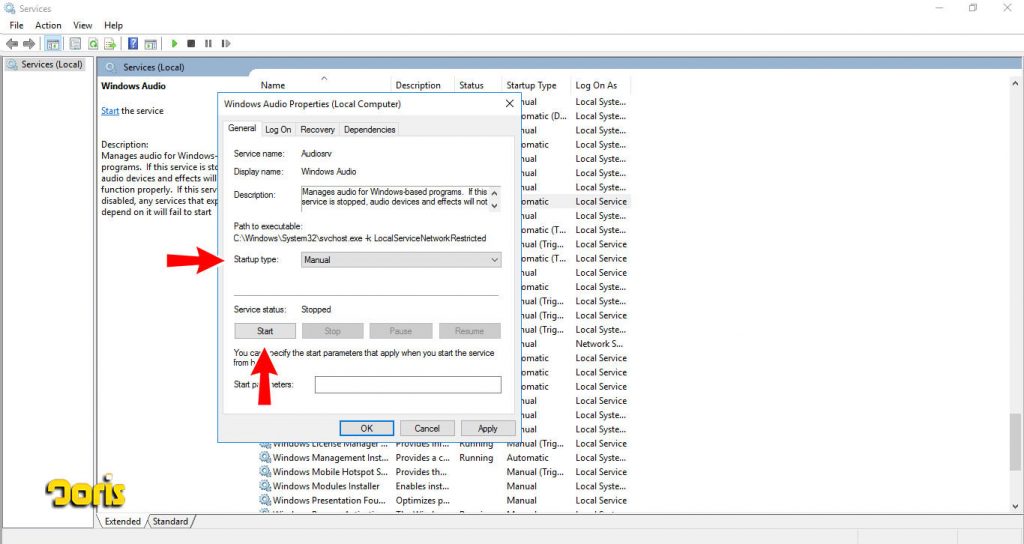Click the Start button in the dialog
The width and height of the screenshot is (1024, 544).
(265, 331)
